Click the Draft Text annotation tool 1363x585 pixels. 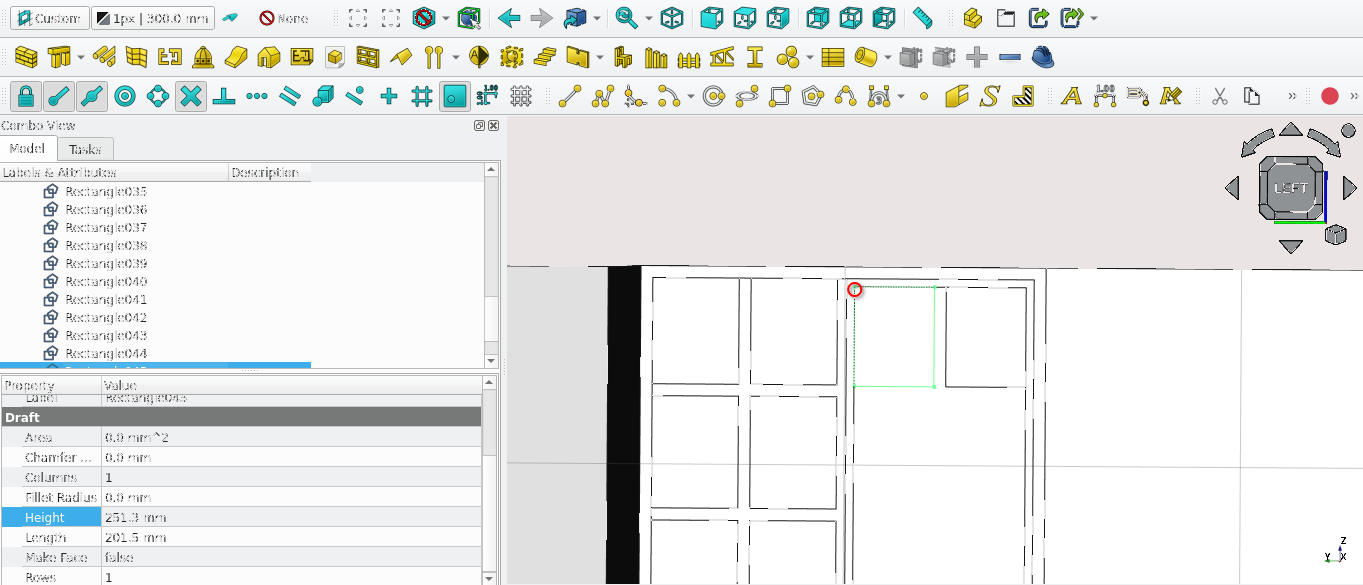pos(1072,97)
